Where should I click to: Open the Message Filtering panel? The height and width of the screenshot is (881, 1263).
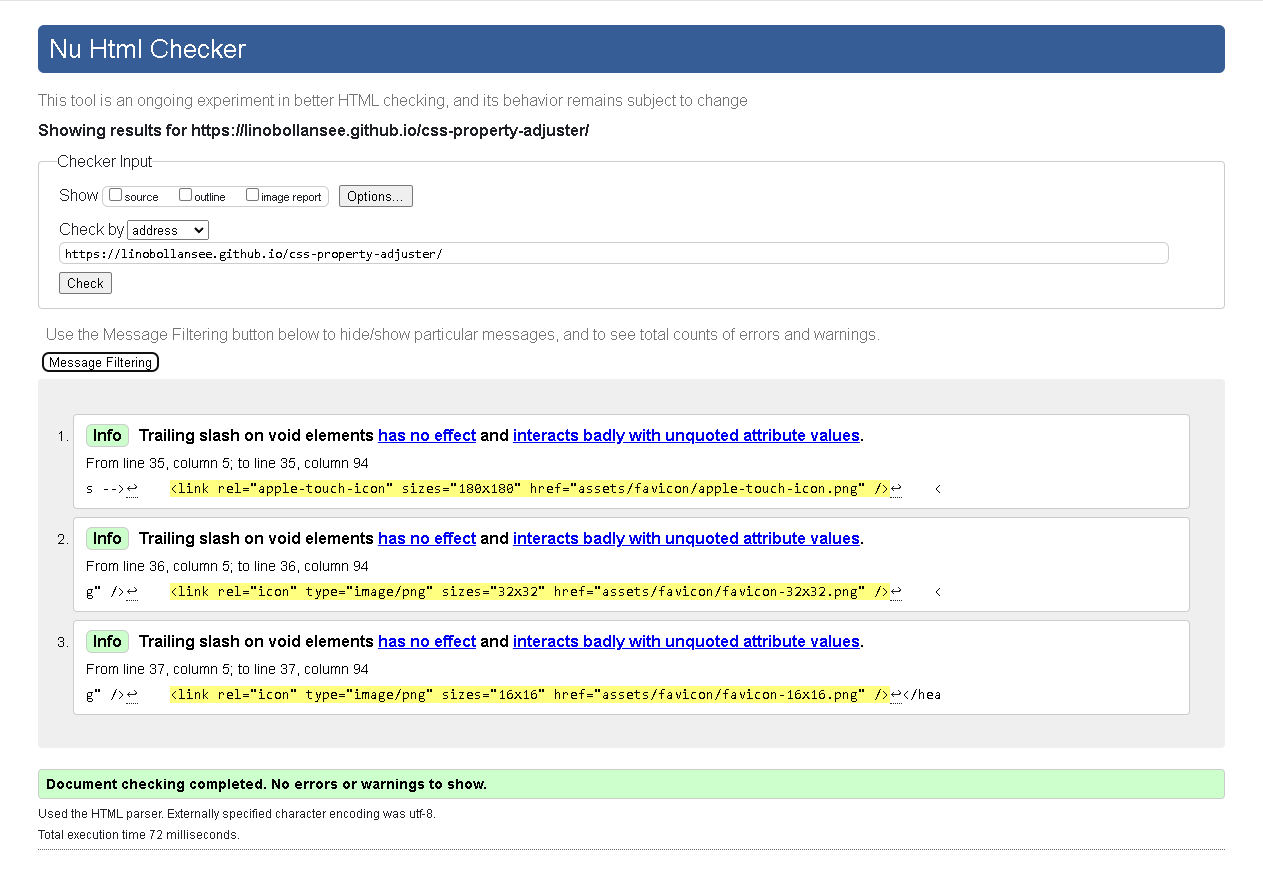point(100,361)
